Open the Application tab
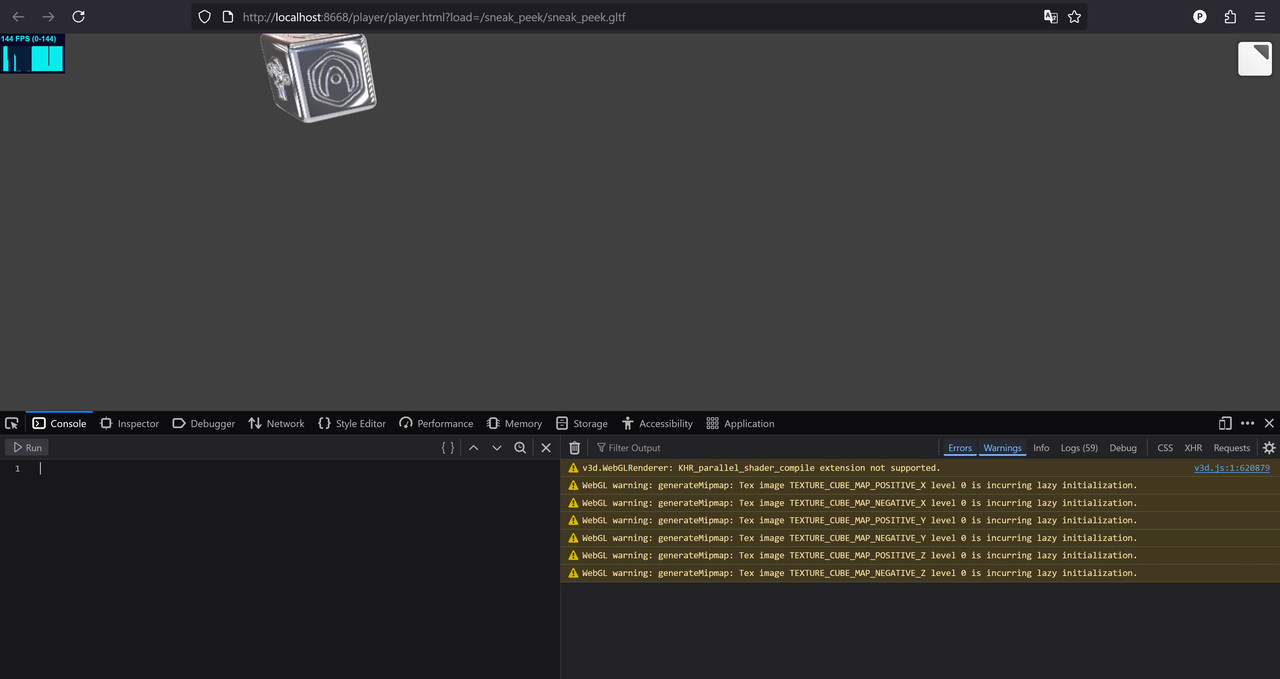This screenshot has width=1280, height=679. (x=740, y=423)
